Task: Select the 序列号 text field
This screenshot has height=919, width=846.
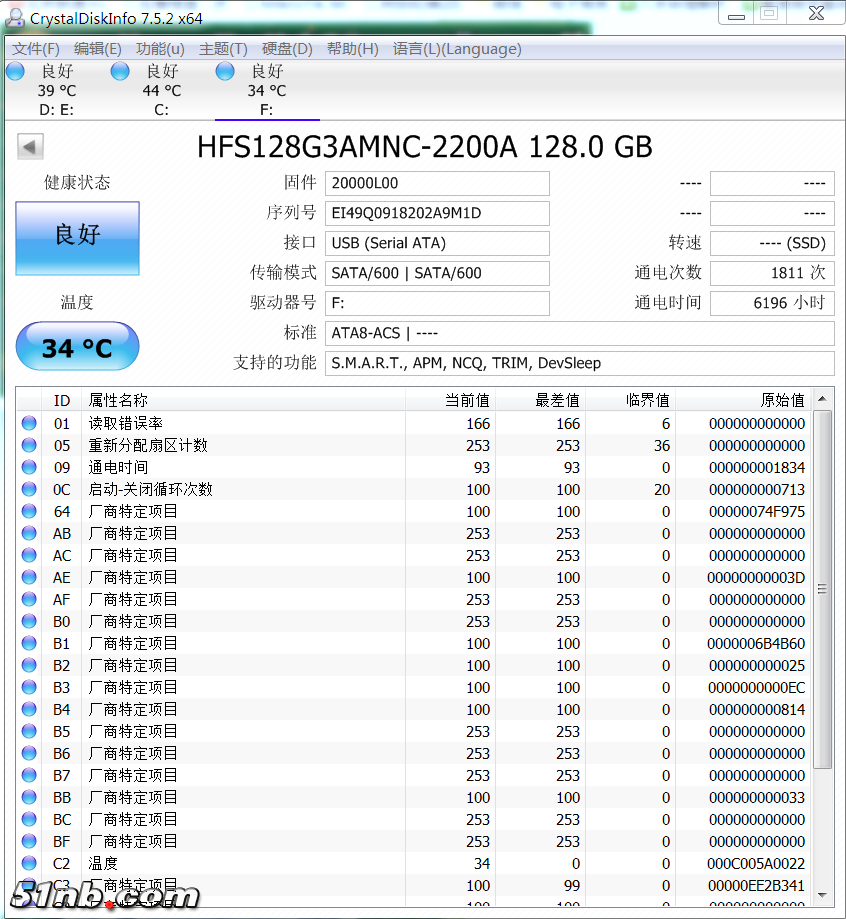Action: (437, 213)
